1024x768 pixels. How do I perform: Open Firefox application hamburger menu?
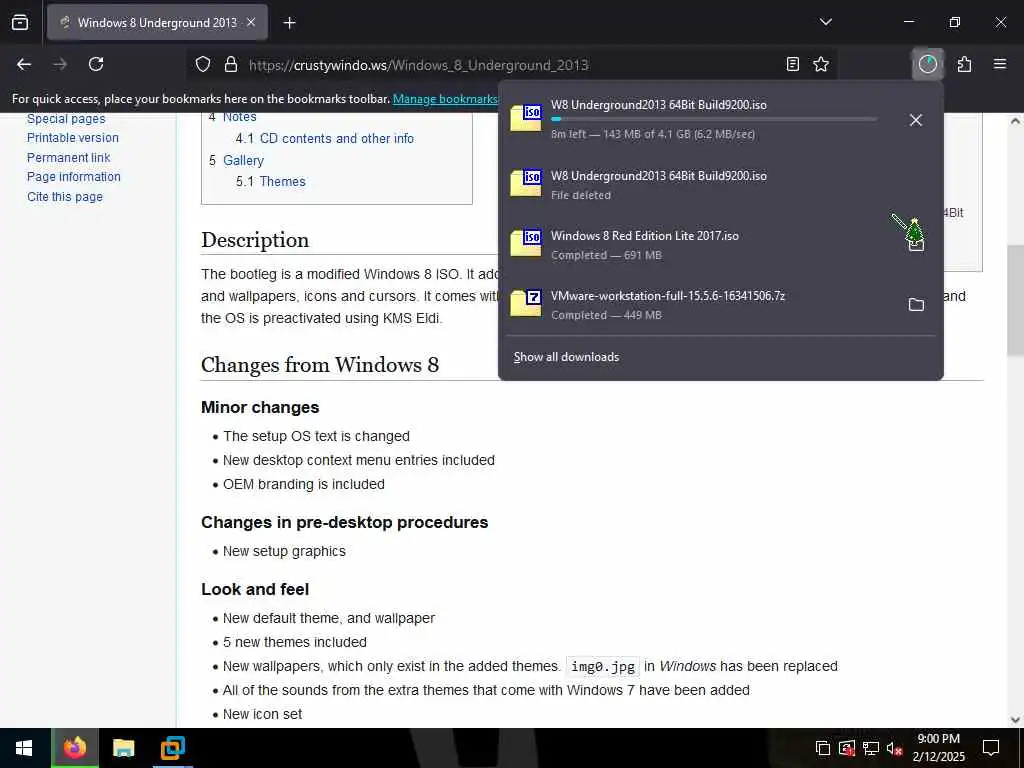[x=999, y=64]
